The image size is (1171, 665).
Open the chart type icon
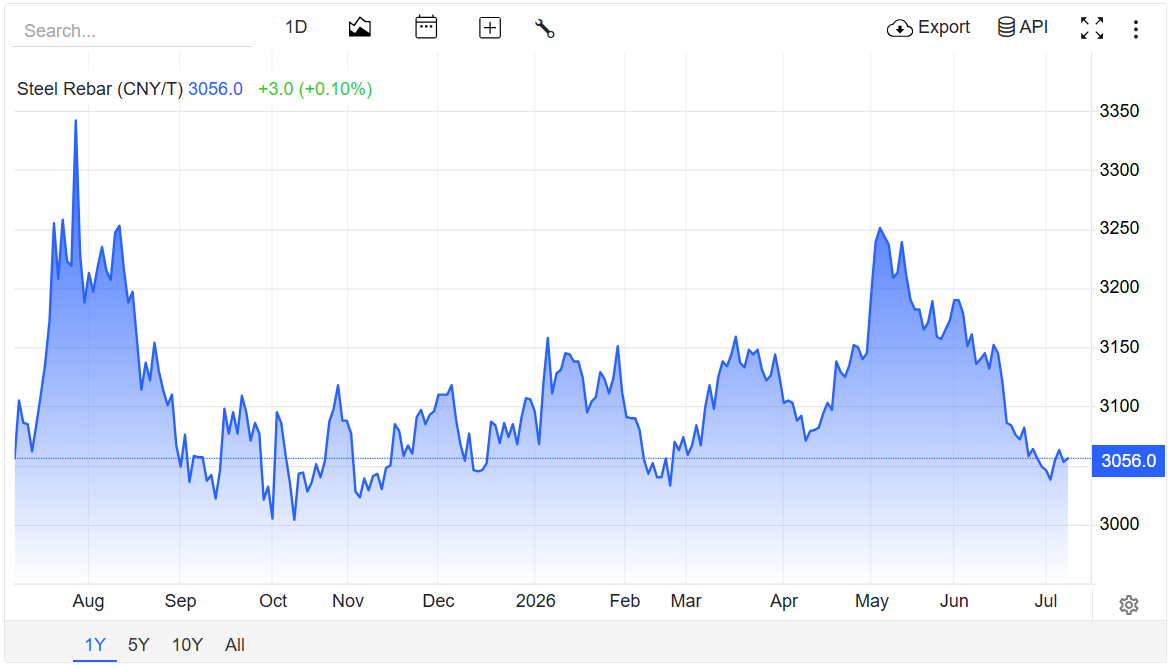click(360, 28)
